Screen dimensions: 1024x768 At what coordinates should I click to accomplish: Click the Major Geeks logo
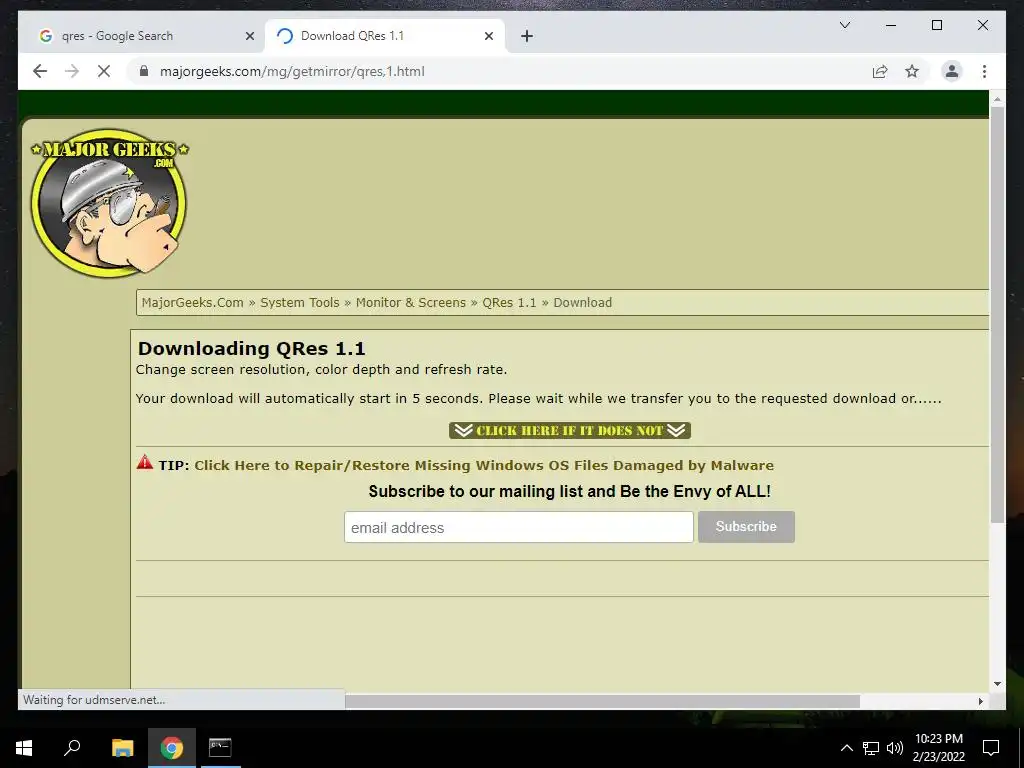[x=109, y=202]
